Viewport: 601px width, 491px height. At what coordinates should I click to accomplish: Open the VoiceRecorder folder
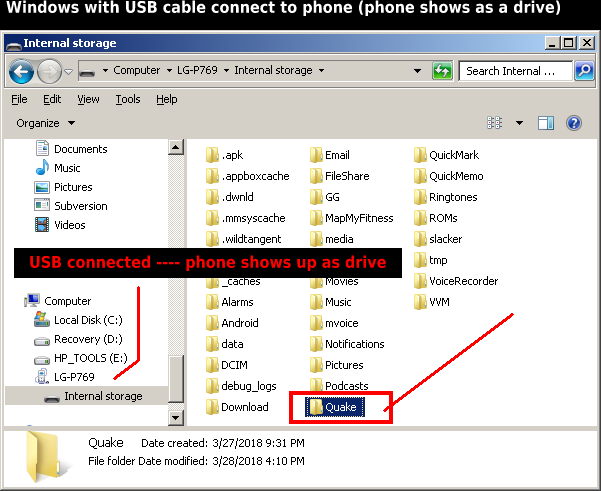coord(463,281)
